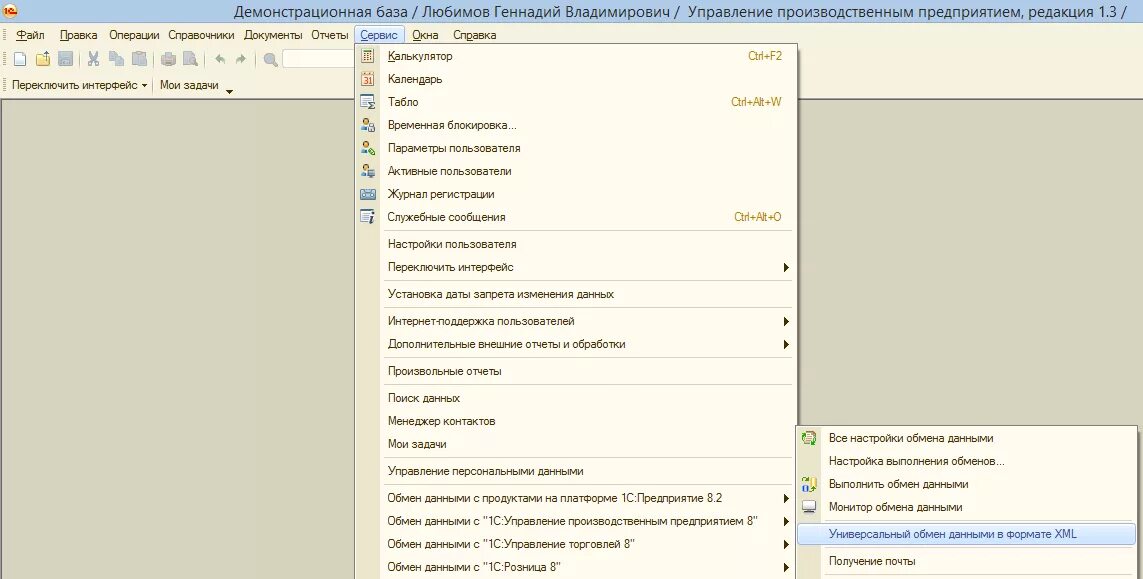Close the open Сервис menu header

pos(379,35)
